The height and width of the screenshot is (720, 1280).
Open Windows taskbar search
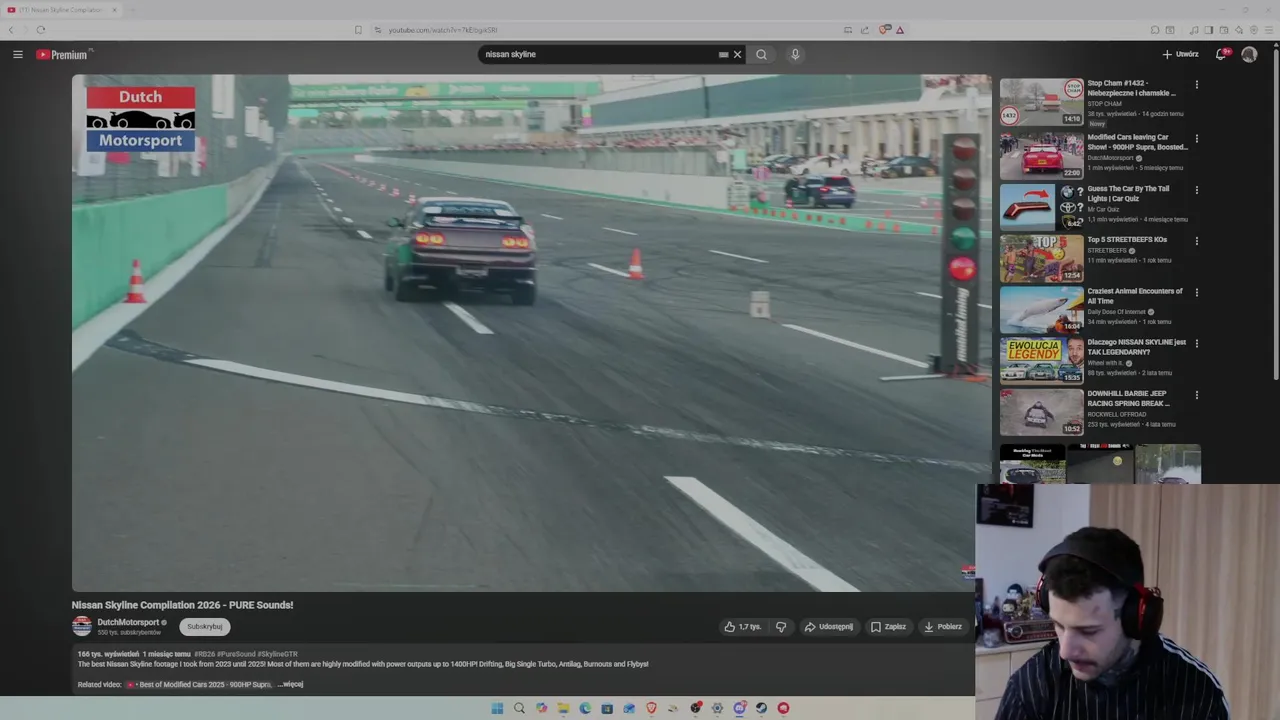pos(519,708)
